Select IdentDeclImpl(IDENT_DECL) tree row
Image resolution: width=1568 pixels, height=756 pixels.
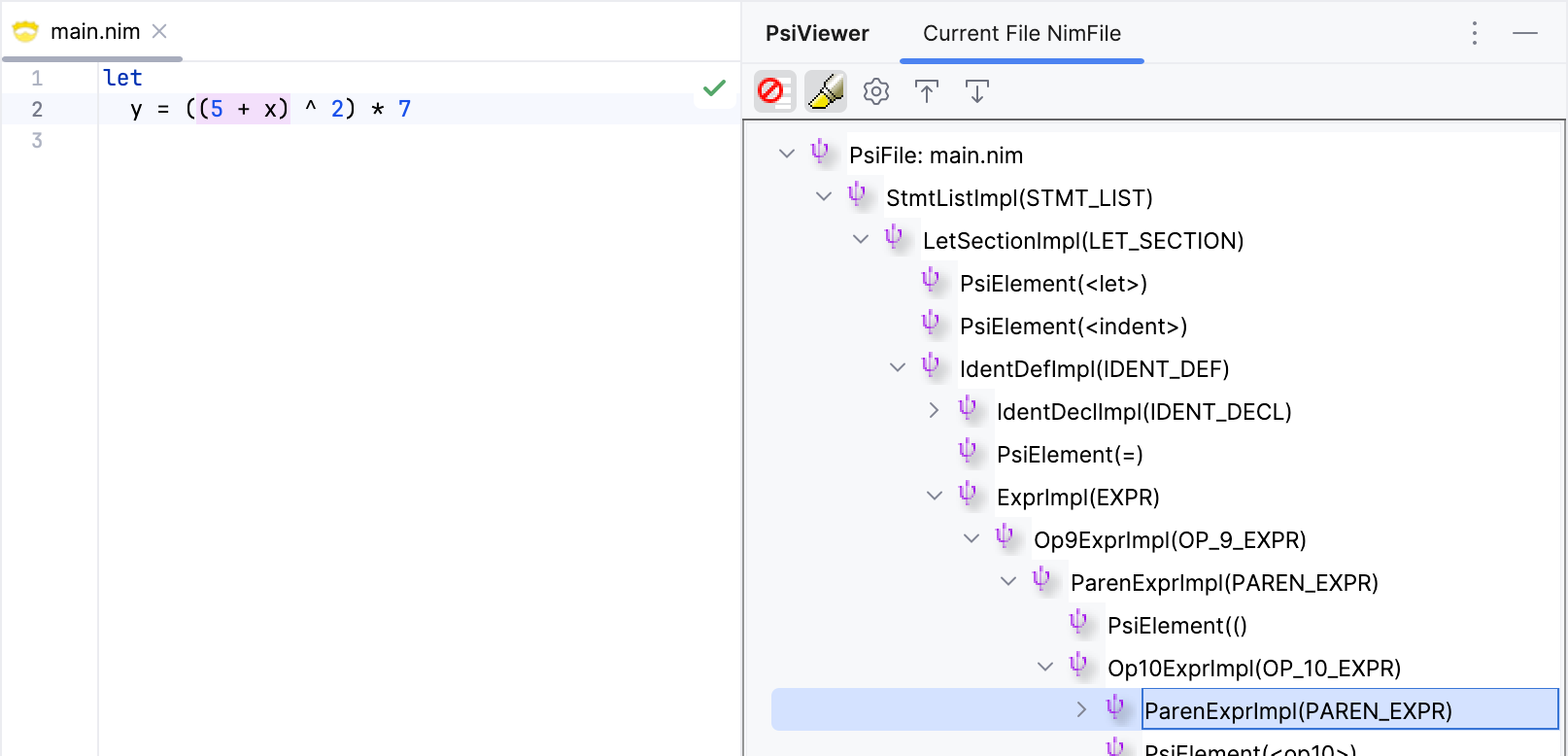(x=1143, y=412)
